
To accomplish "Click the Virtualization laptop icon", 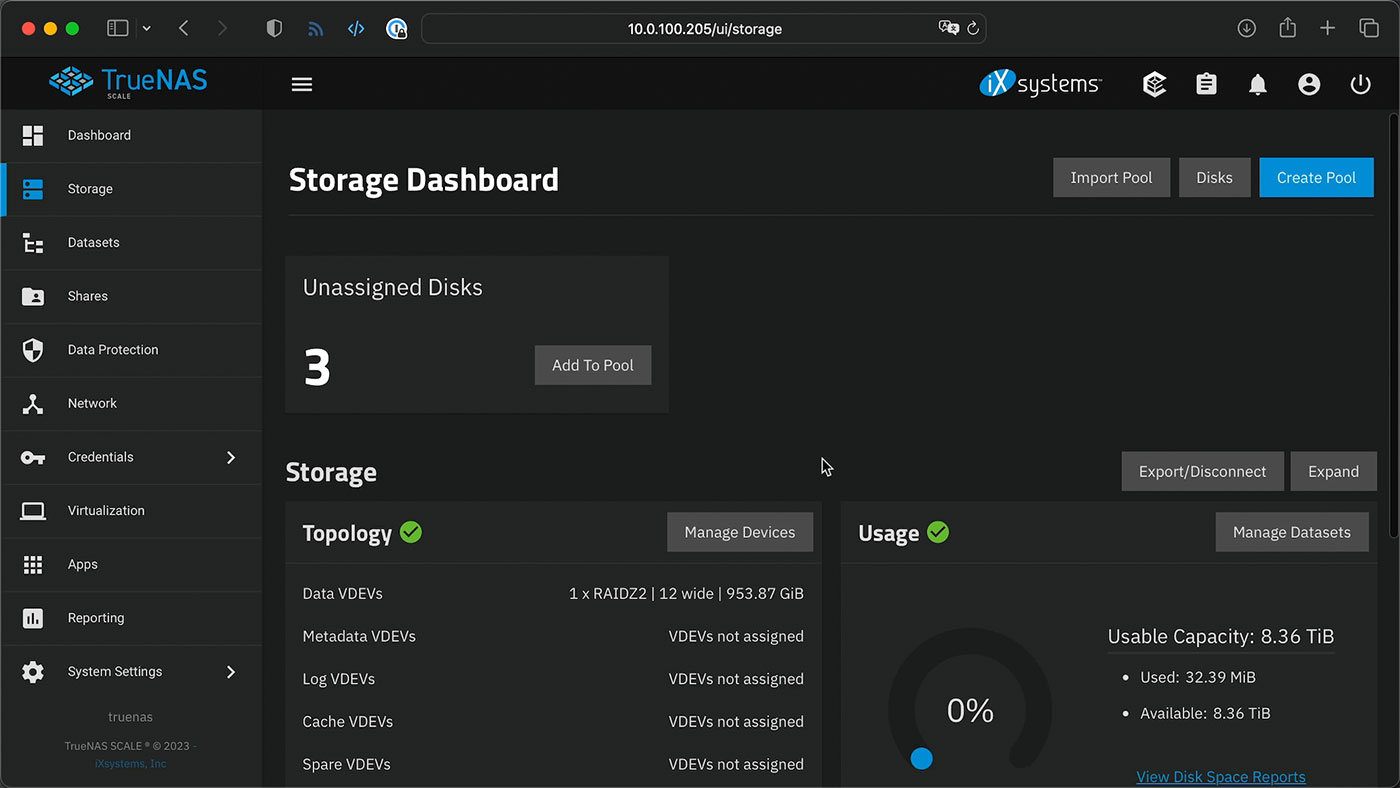I will [x=33, y=511].
